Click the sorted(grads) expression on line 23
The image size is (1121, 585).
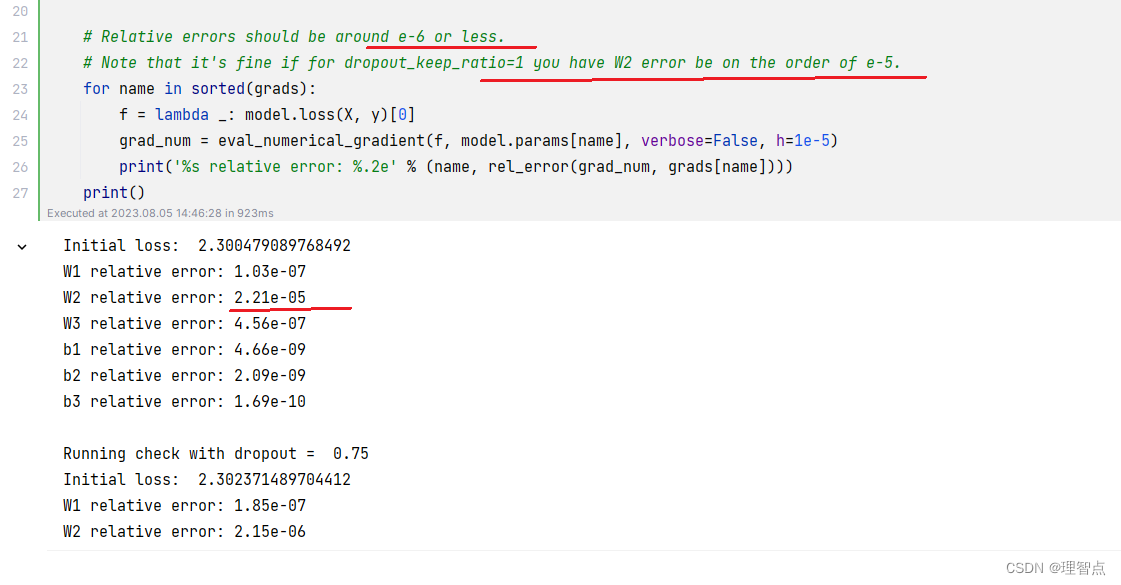click(x=250, y=88)
